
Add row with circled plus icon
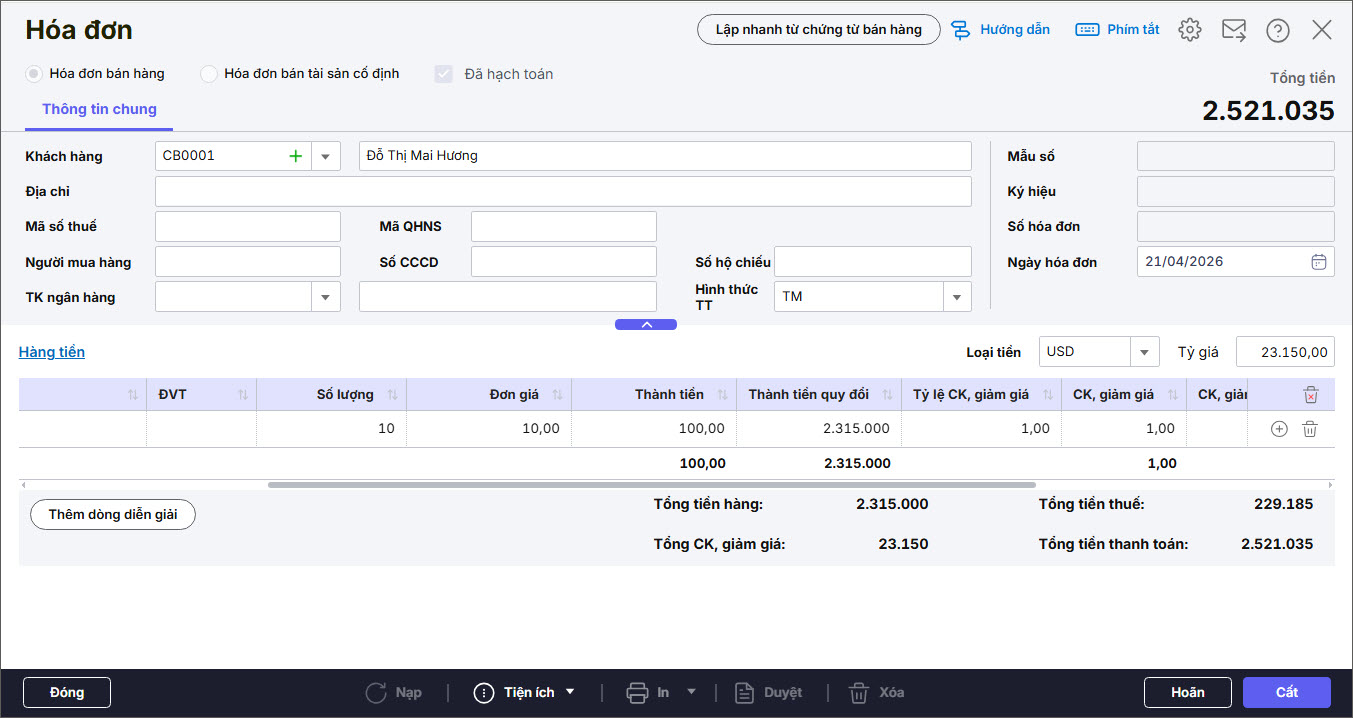(x=1278, y=429)
